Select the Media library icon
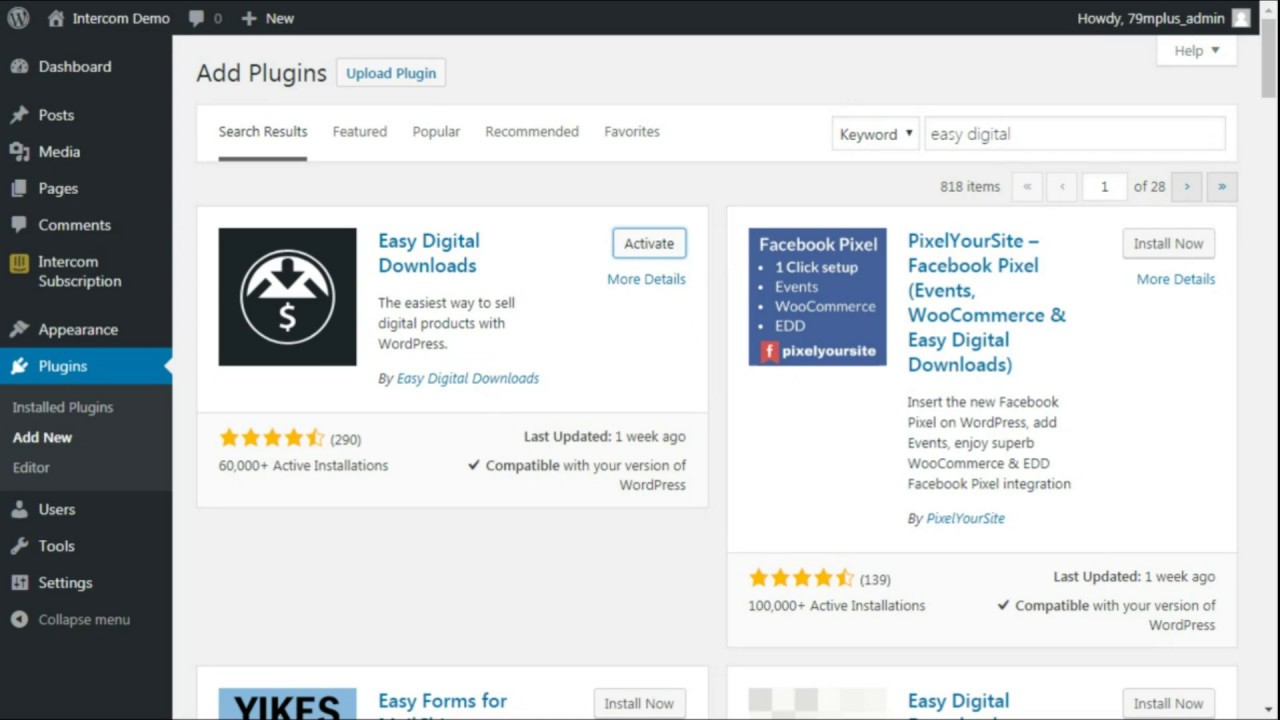The height and width of the screenshot is (720, 1280). pyautogui.click(x=19, y=152)
